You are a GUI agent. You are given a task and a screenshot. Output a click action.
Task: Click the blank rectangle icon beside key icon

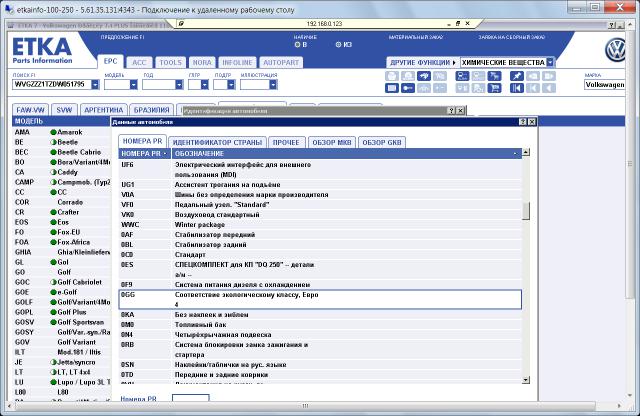tap(392, 88)
